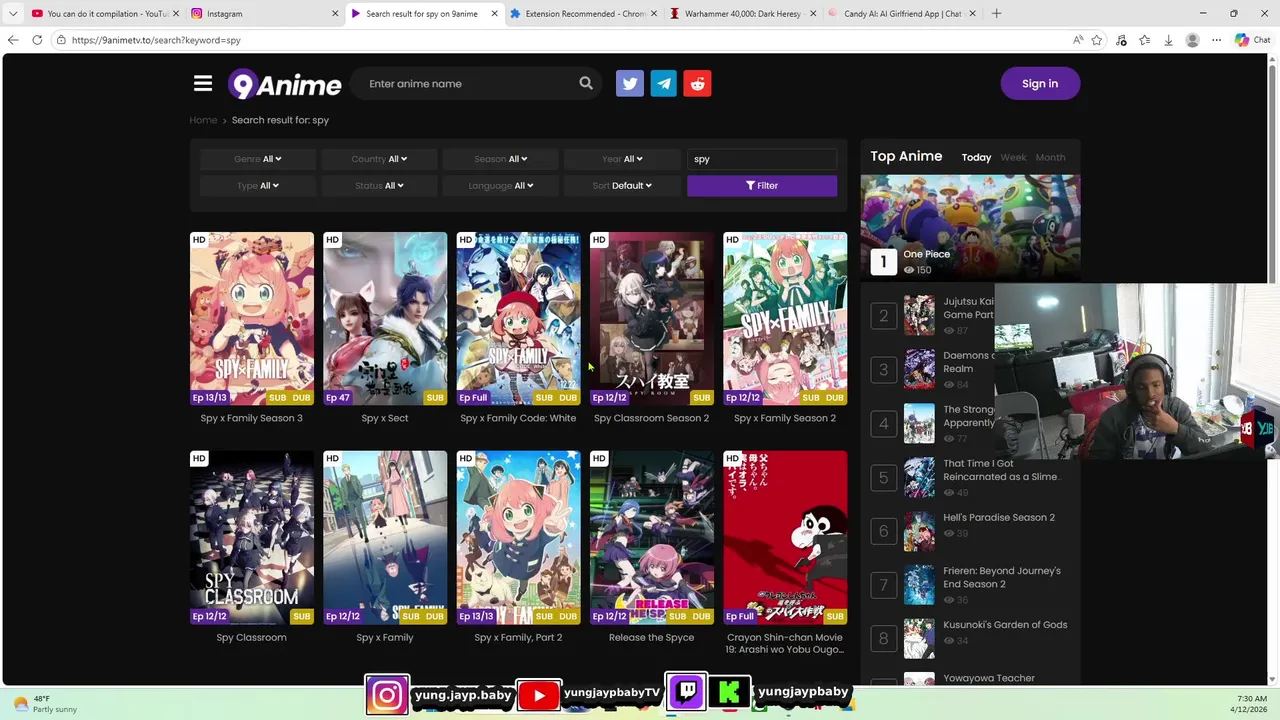Click the Read aloud icon in the address bar

(x=1077, y=40)
